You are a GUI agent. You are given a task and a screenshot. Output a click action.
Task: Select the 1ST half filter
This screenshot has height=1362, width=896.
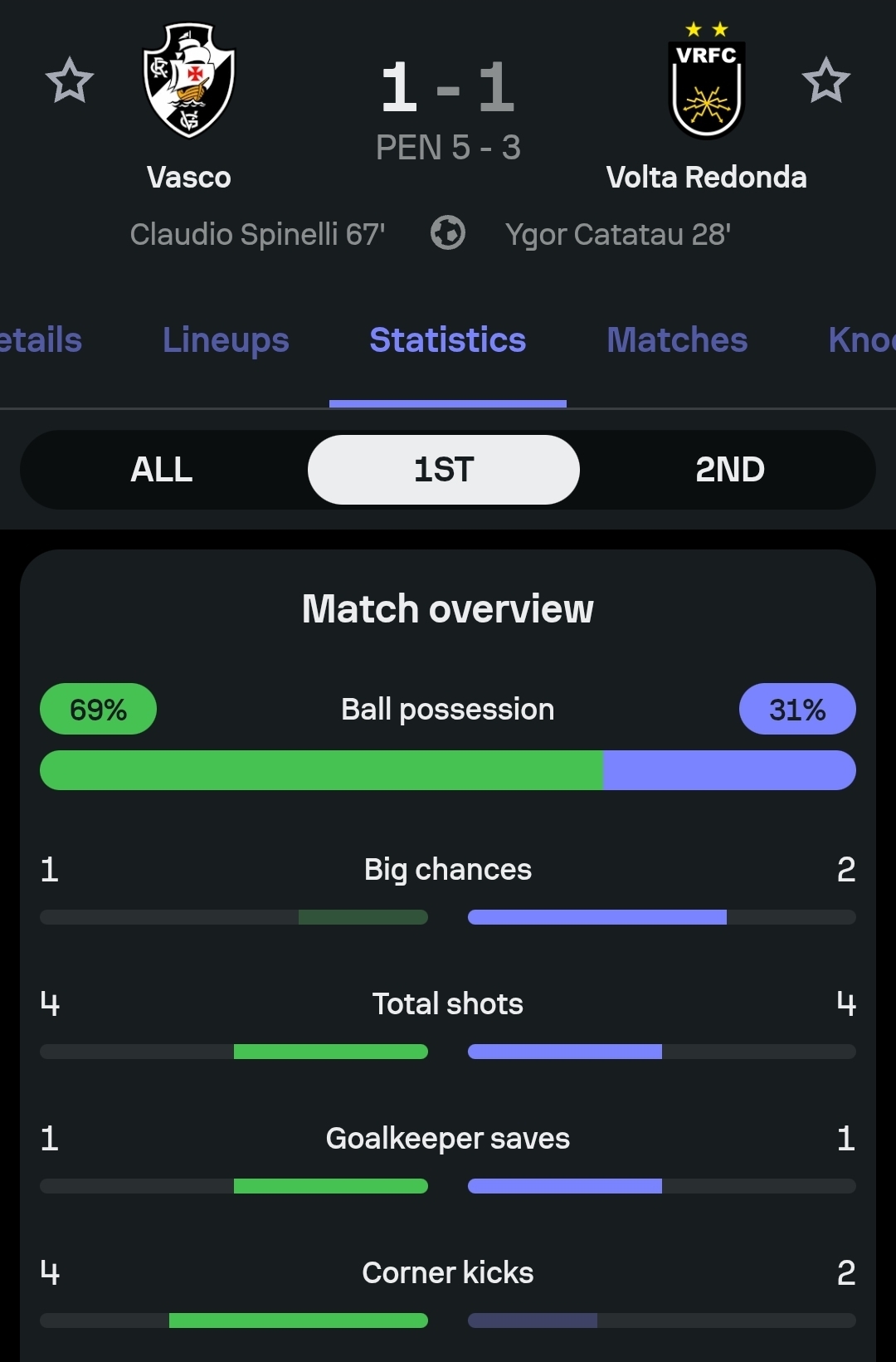[444, 470]
